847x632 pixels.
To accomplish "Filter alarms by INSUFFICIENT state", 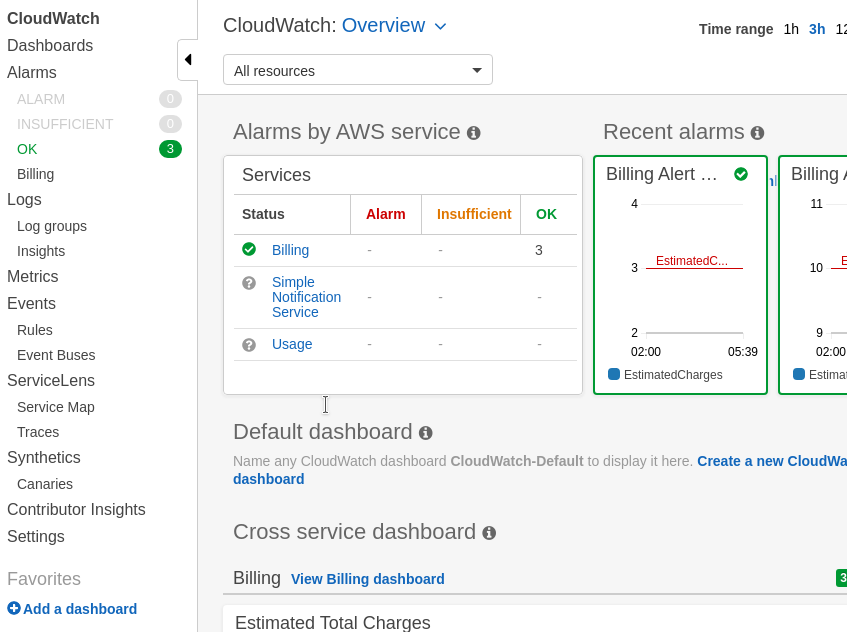I will point(65,124).
